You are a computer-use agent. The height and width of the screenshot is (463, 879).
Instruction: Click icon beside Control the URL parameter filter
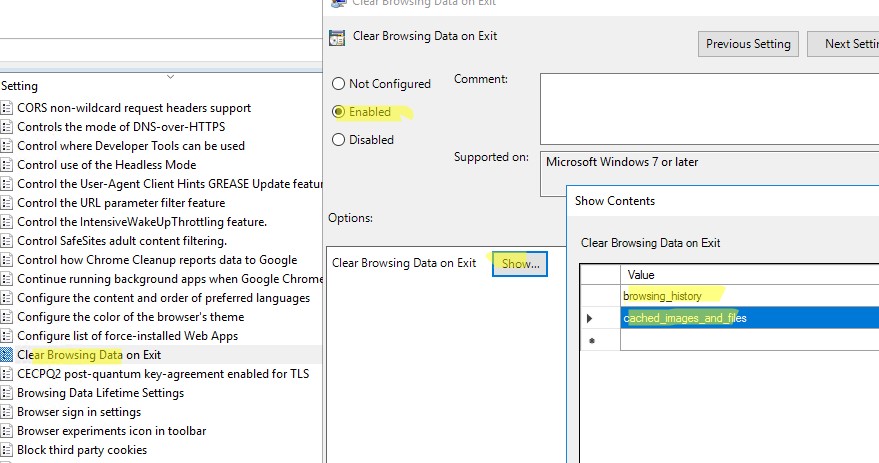point(6,203)
